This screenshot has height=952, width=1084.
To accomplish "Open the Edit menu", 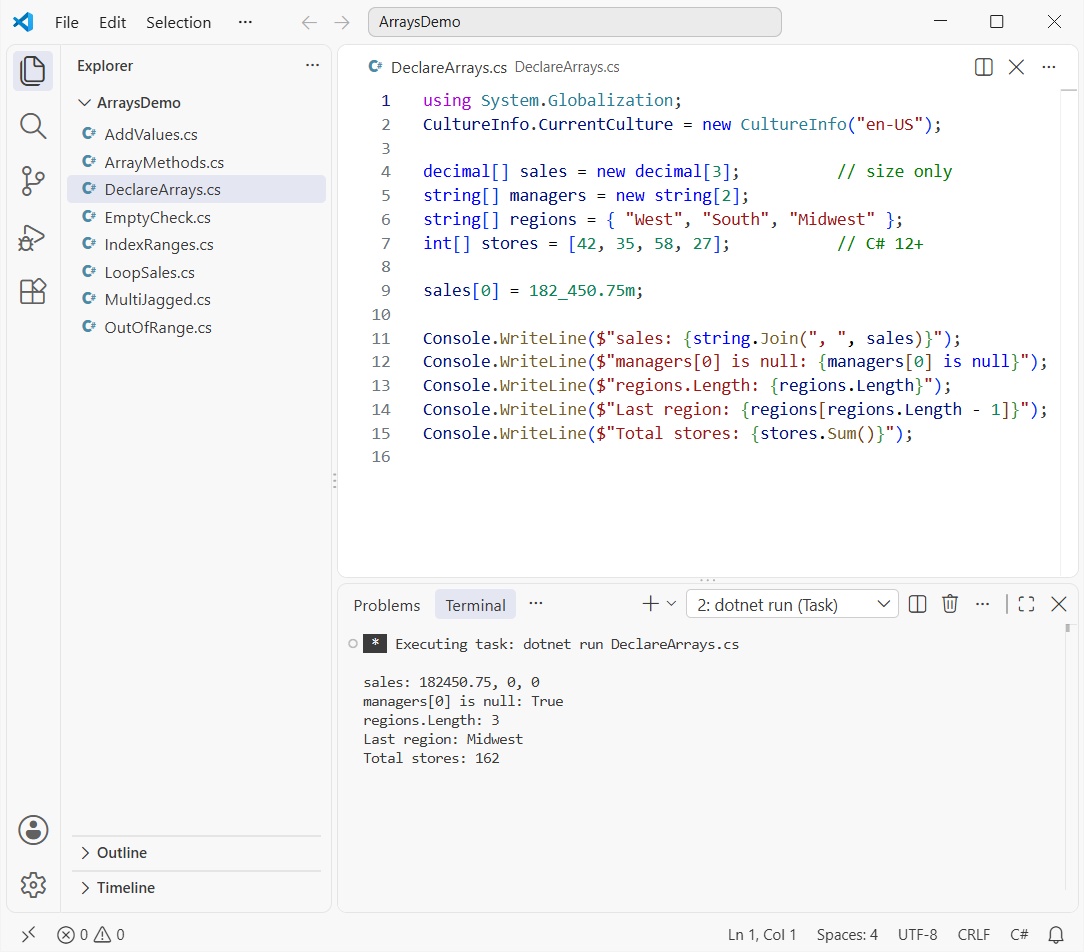I will point(112,23).
